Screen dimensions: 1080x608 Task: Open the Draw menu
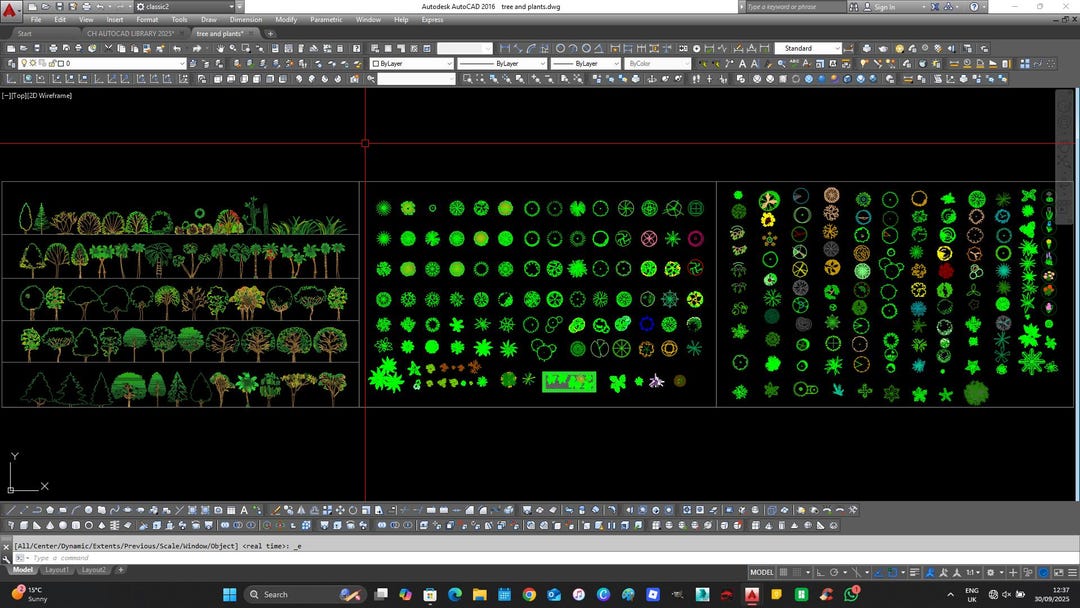point(209,19)
